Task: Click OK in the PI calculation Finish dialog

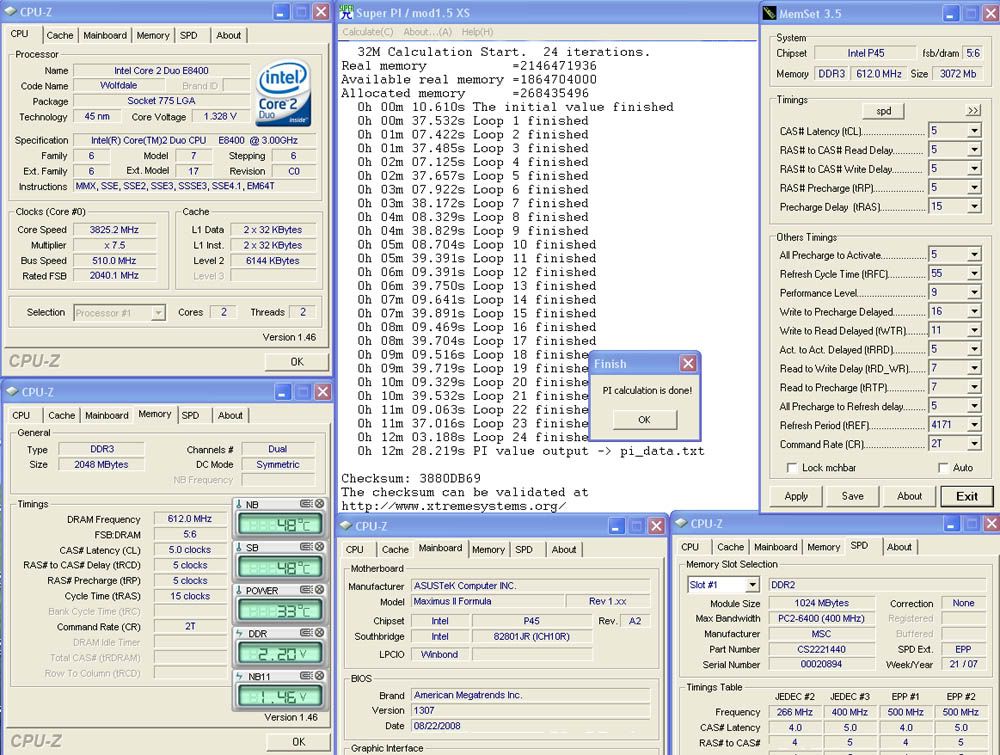Action: (644, 420)
